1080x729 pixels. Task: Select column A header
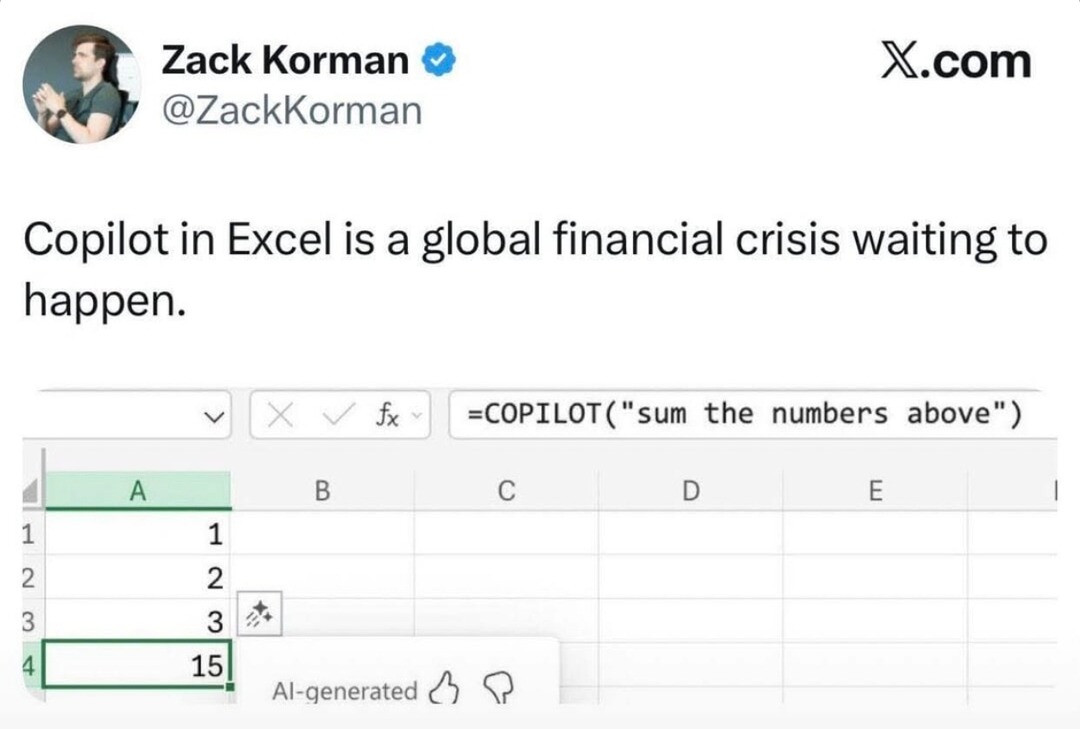tap(138, 491)
